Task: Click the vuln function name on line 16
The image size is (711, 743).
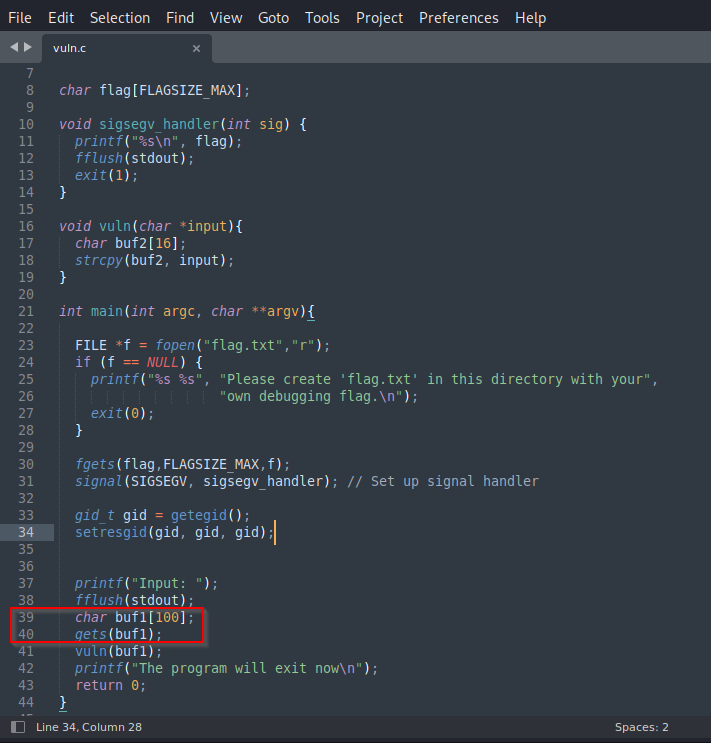Action: click(x=115, y=227)
